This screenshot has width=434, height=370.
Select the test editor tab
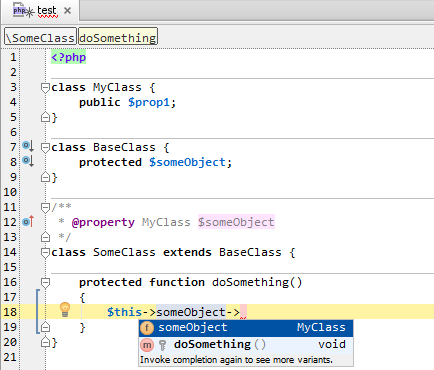pyautogui.click(x=41, y=11)
